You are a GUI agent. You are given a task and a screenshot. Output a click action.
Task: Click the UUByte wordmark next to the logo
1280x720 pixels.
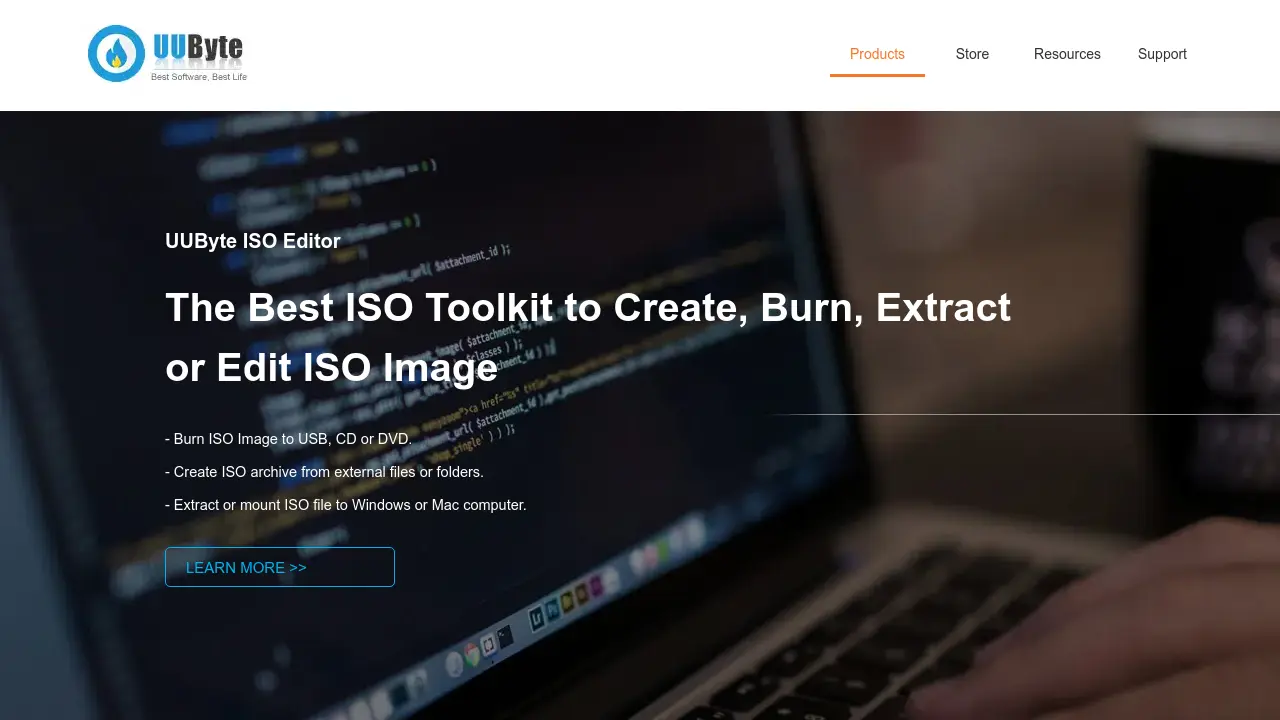click(x=197, y=46)
